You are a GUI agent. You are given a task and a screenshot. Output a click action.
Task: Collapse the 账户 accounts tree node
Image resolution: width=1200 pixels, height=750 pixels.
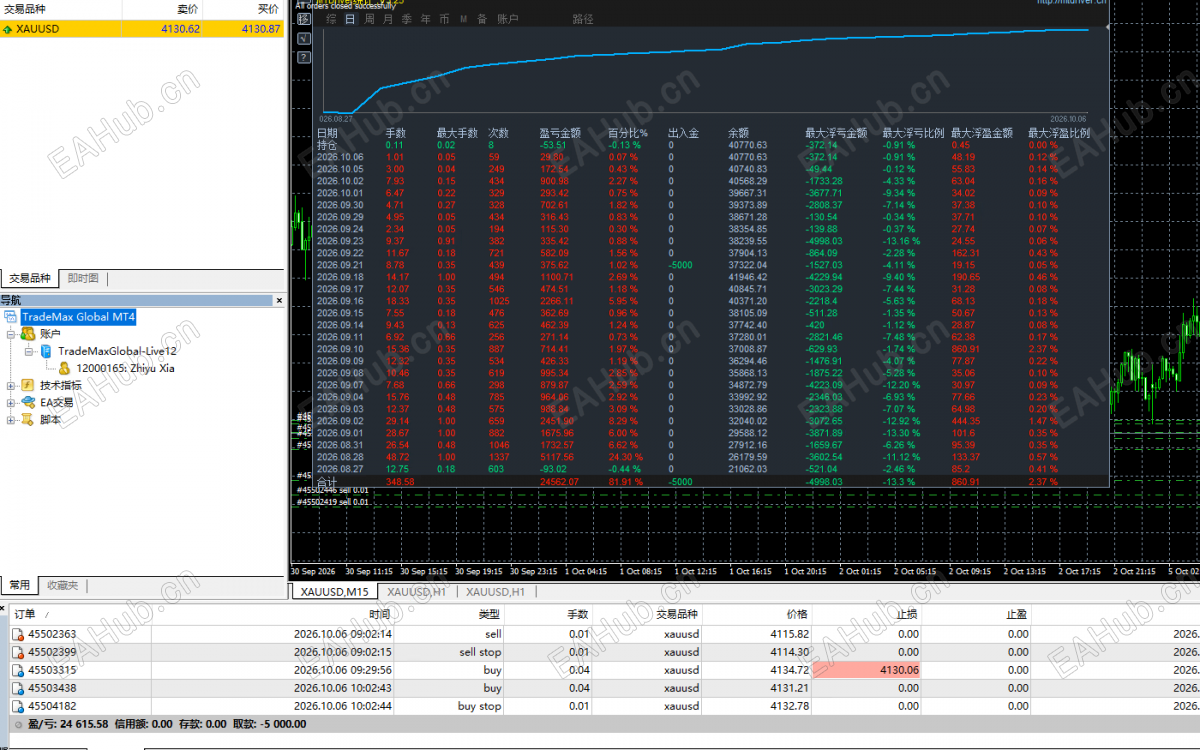[x=11, y=334]
